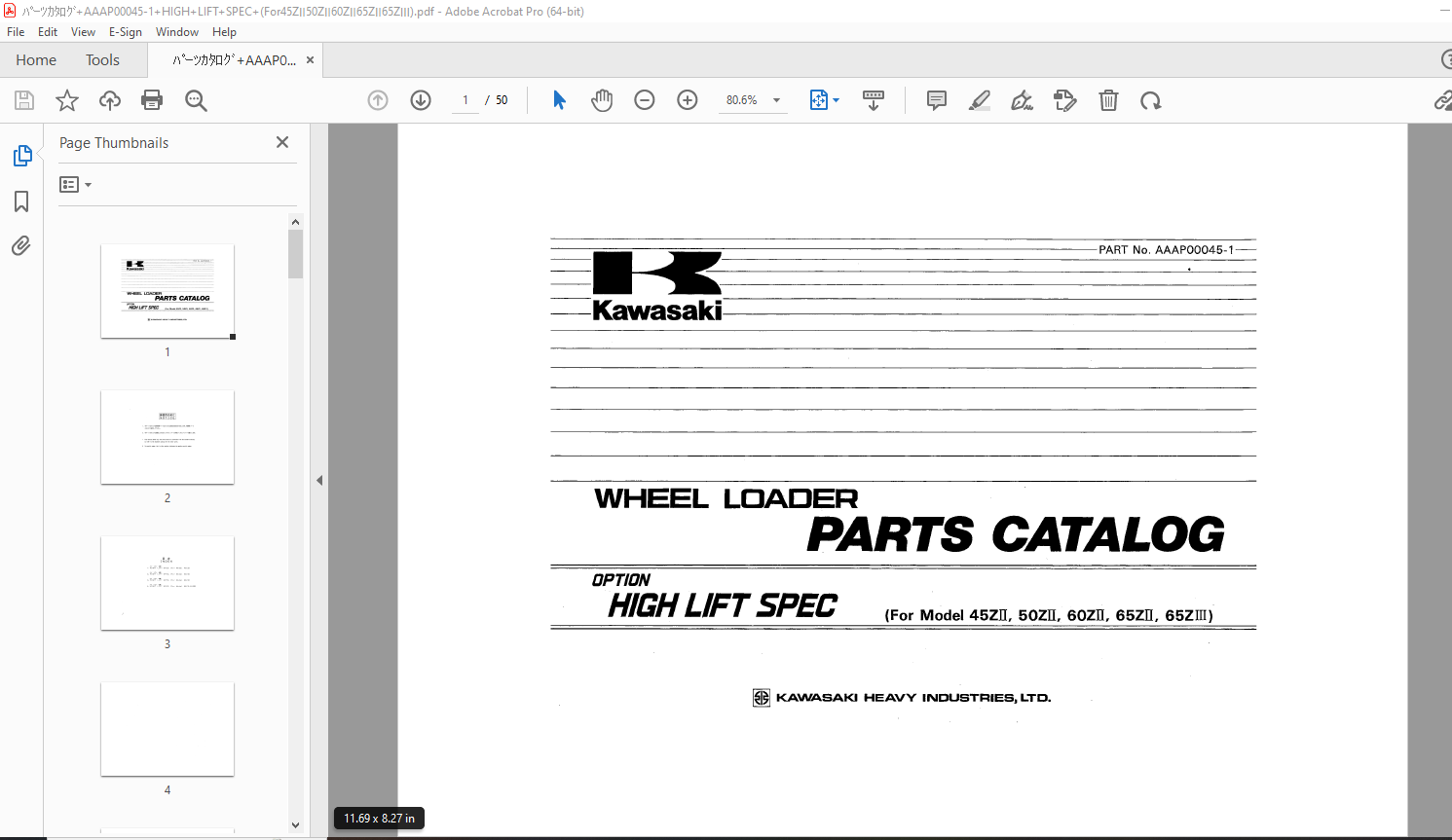
Task: Click the PARTS CATALOG title text
Action: [1016, 534]
